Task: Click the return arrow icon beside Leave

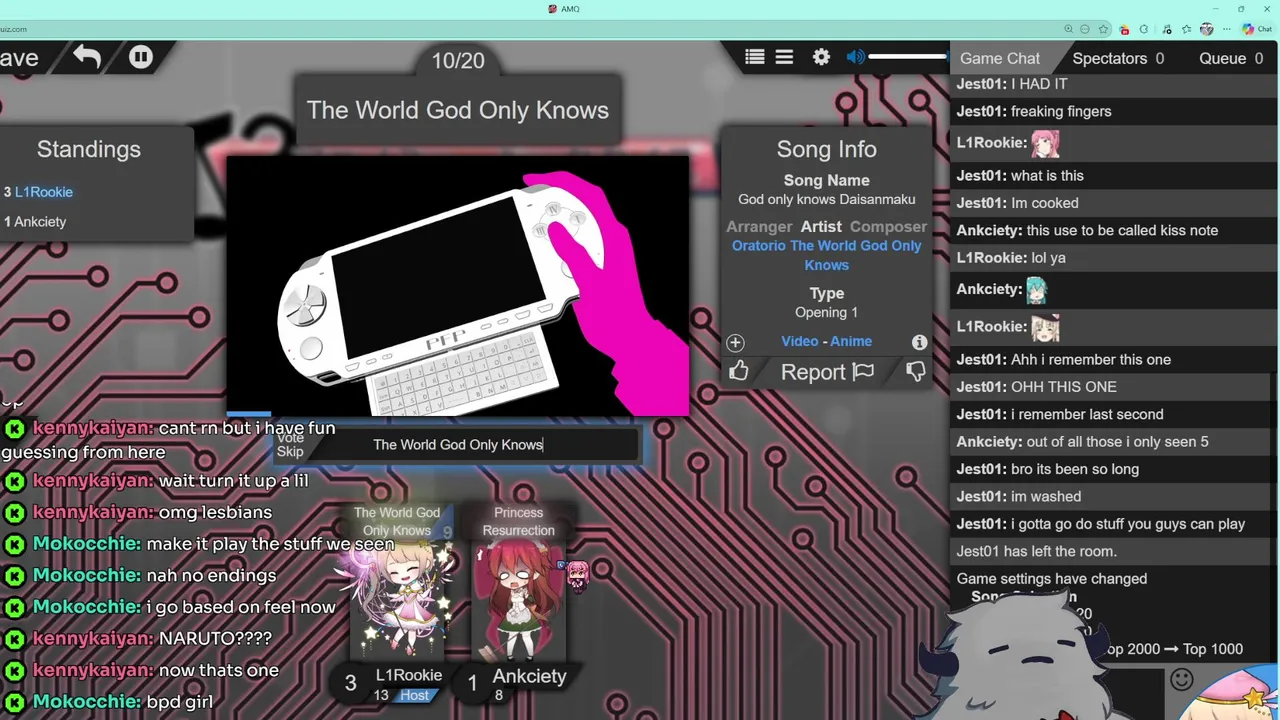Action: [87, 57]
